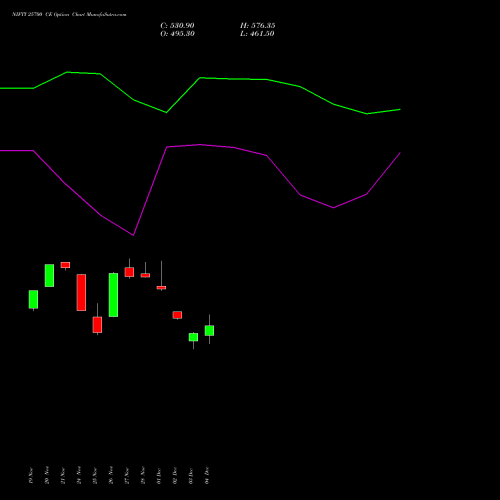
Task: Select the 25 Nov date label
Action: pyautogui.click(x=95, y=476)
